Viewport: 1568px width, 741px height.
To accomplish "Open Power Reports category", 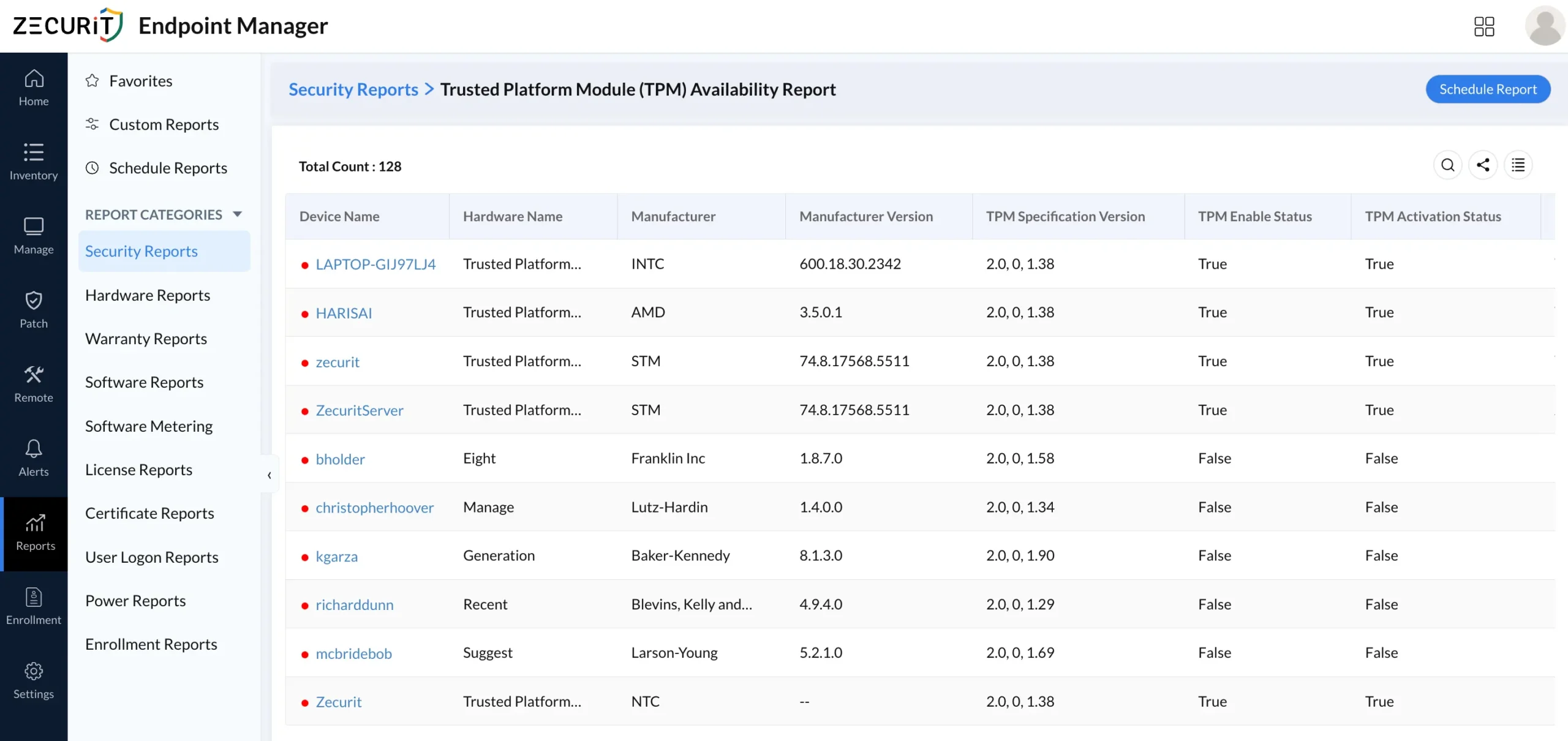I will [135, 601].
